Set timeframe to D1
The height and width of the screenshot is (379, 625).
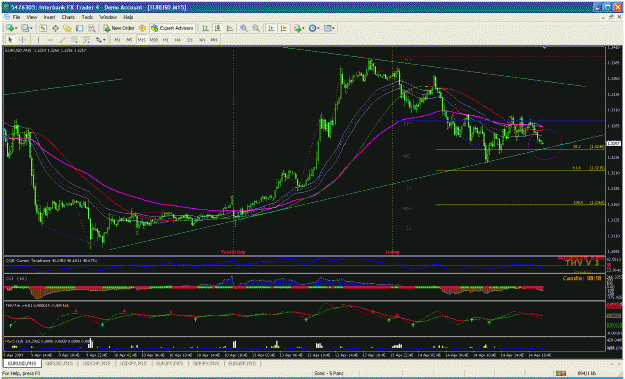pos(190,40)
